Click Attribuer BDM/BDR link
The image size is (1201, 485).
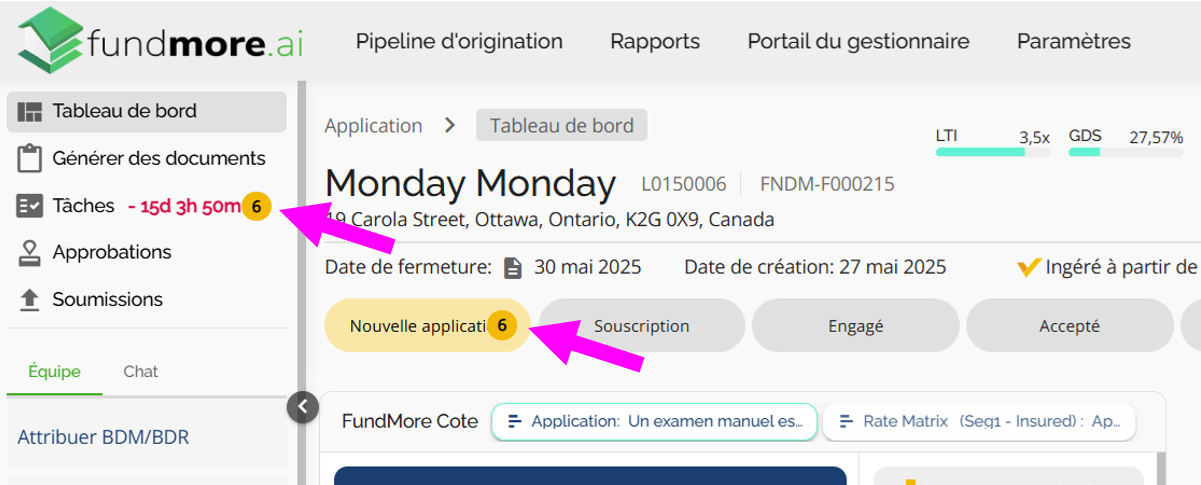pyautogui.click(x=103, y=437)
